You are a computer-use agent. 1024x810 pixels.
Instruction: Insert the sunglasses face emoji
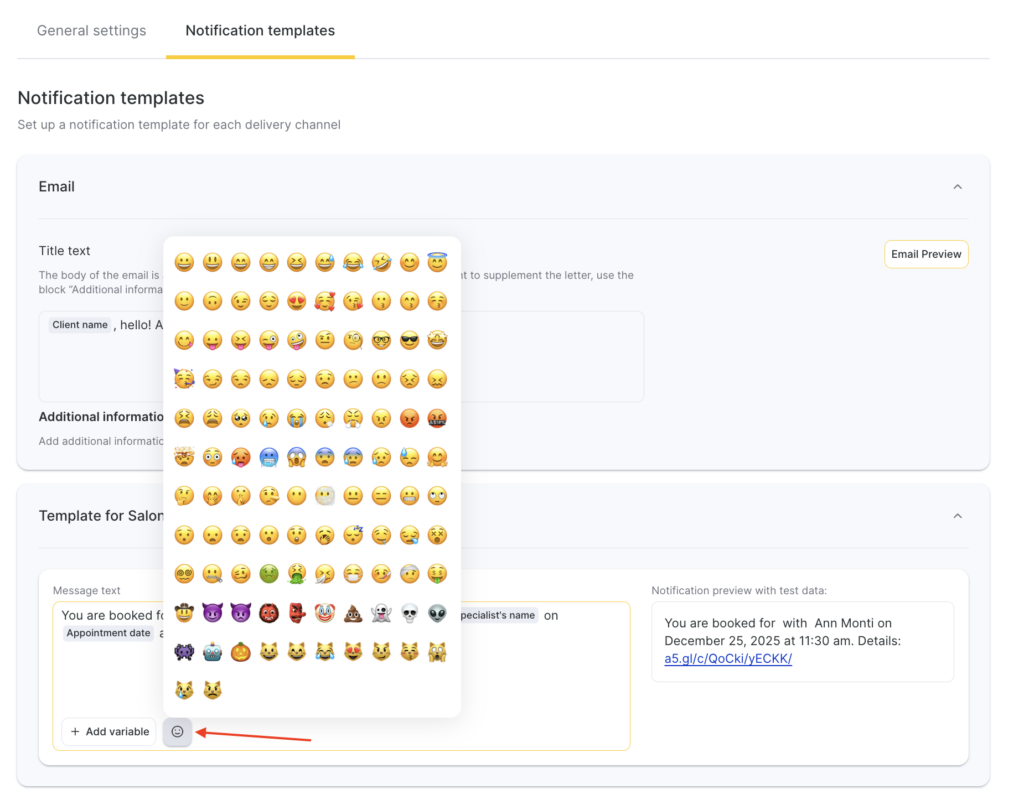click(409, 340)
